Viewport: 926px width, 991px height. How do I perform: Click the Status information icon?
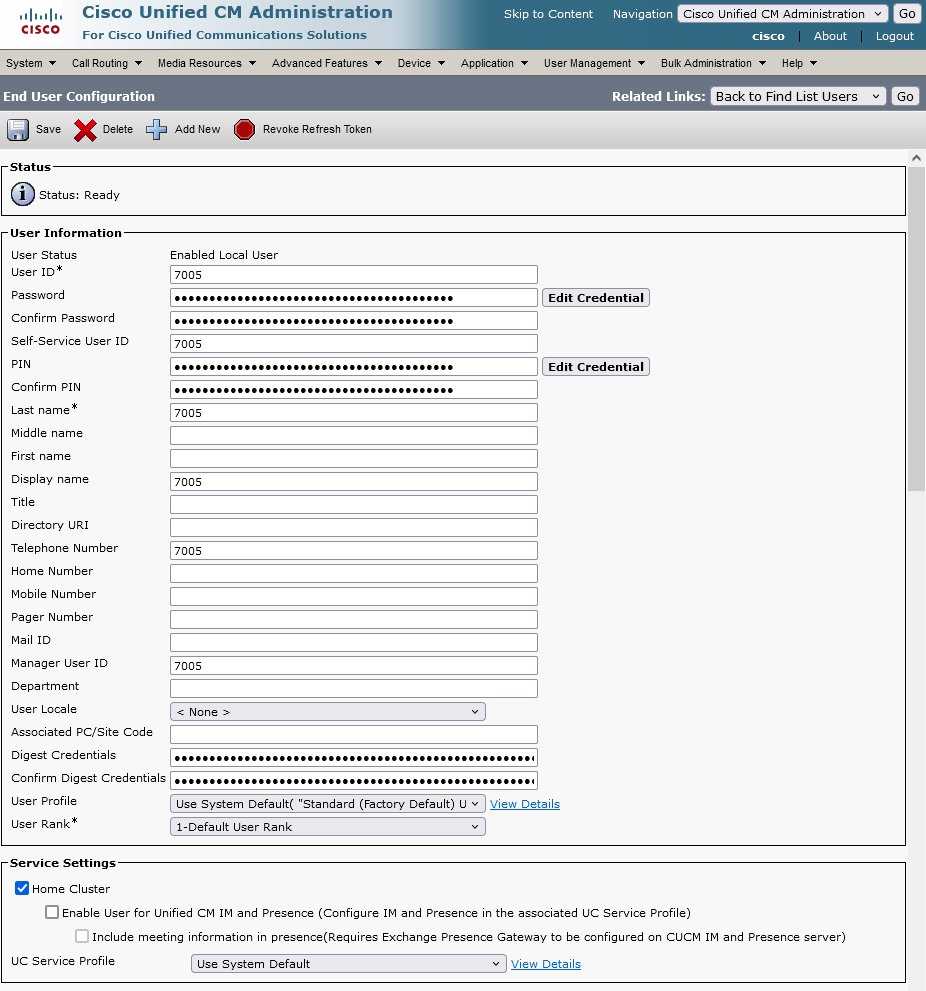[x=22, y=195]
